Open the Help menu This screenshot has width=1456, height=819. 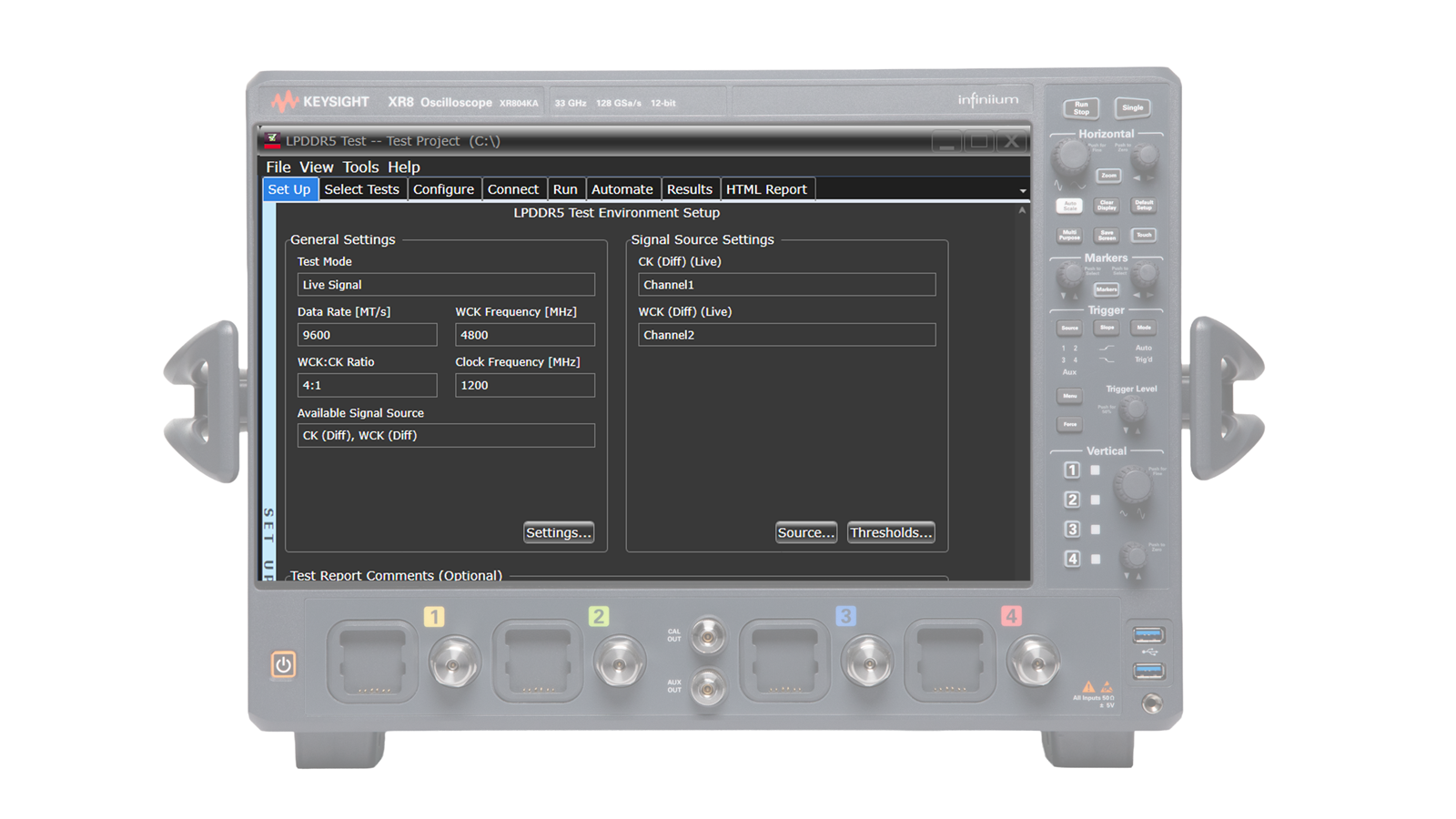click(404, 167)
